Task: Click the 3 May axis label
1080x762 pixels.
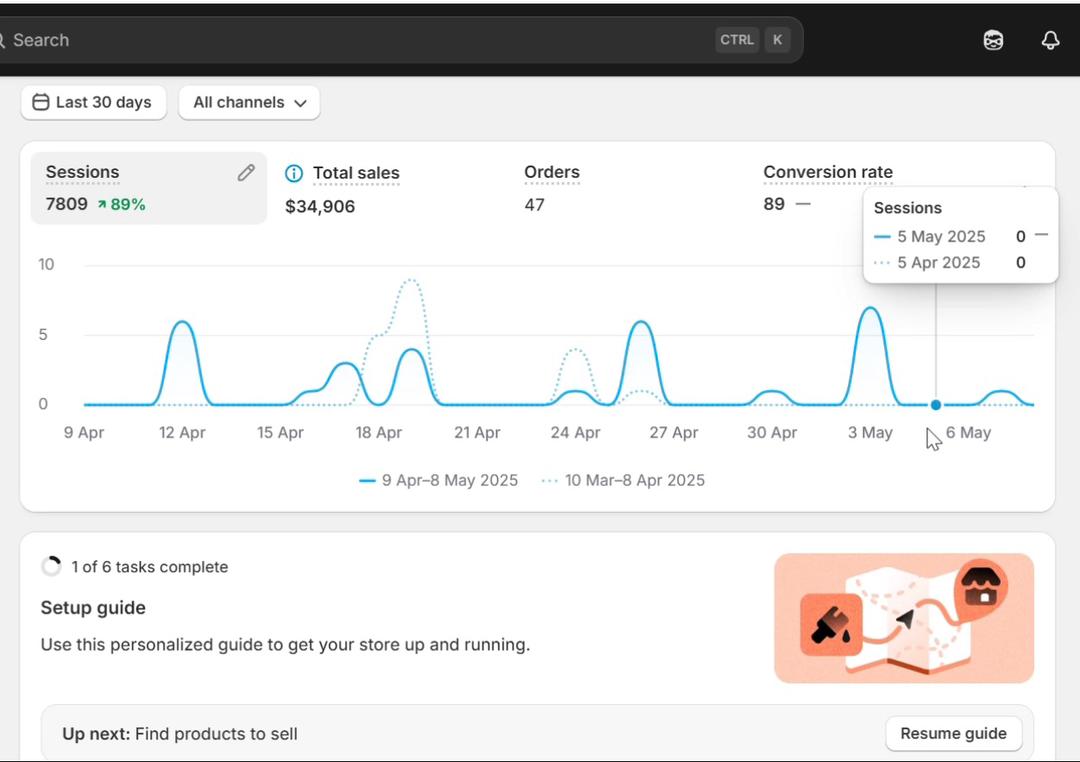Action: (x=870, y=433)
